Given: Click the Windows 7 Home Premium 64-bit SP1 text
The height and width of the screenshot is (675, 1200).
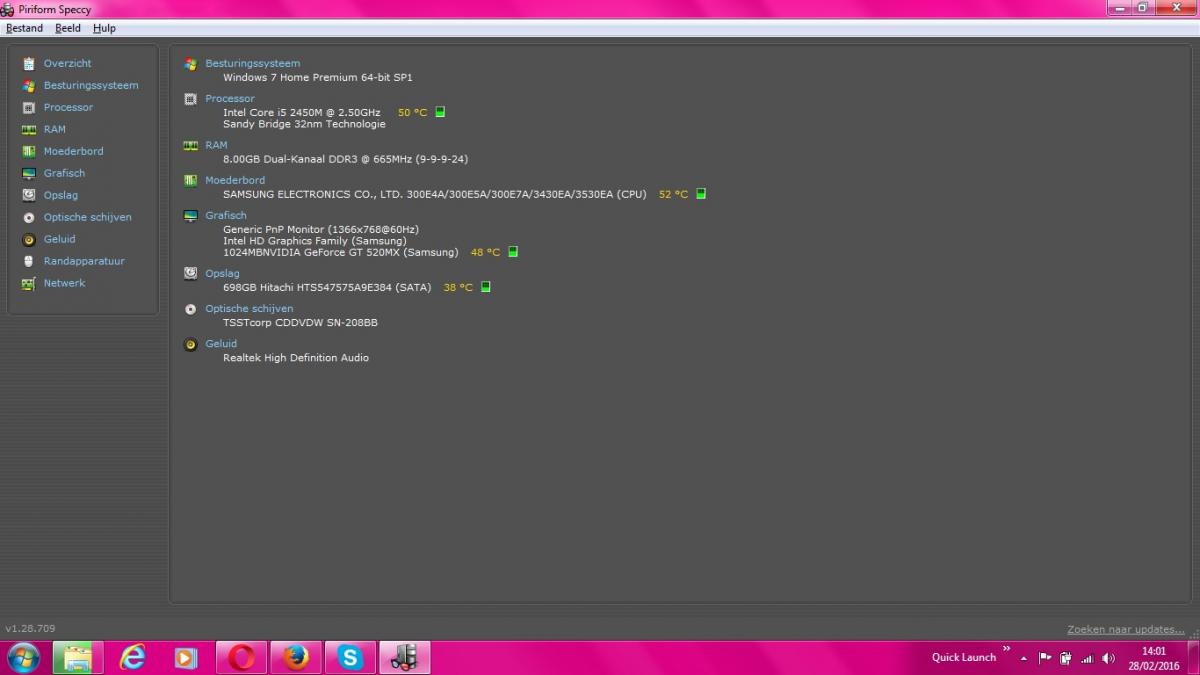Looking at the screenshot, I should pyautogui.click(x=318, y=77).
